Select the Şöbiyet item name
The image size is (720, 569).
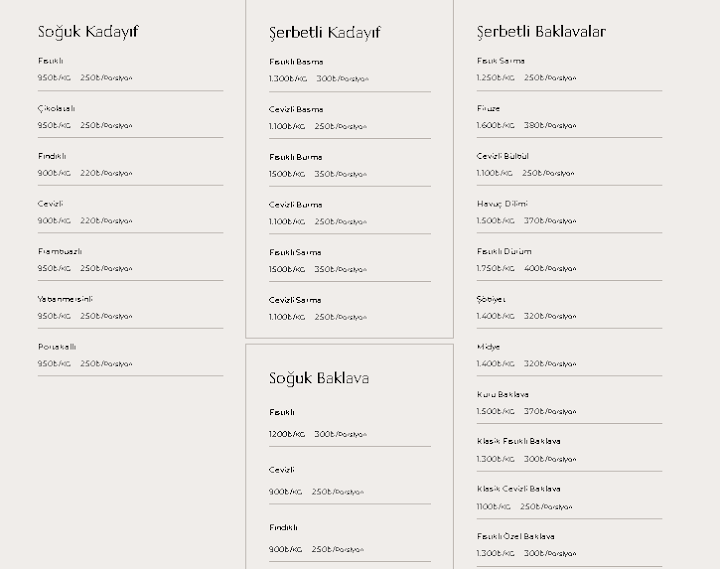491,299
